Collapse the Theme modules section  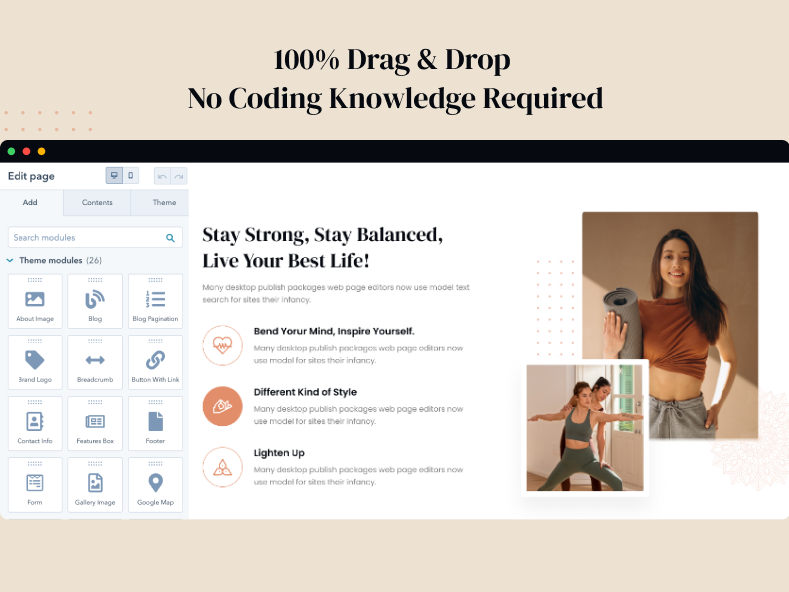click(10, 260)
